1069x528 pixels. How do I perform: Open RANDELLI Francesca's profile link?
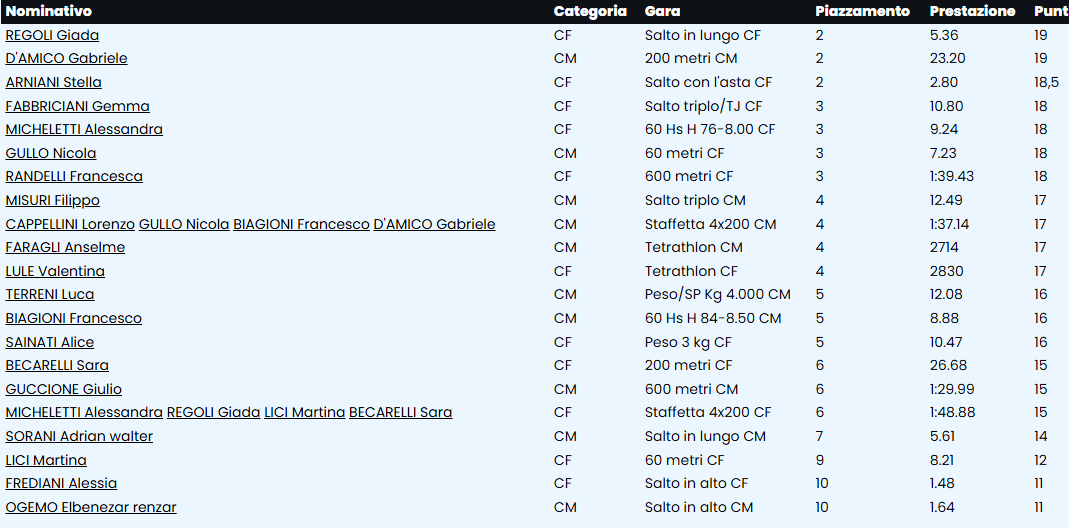(x=74, y=176)
